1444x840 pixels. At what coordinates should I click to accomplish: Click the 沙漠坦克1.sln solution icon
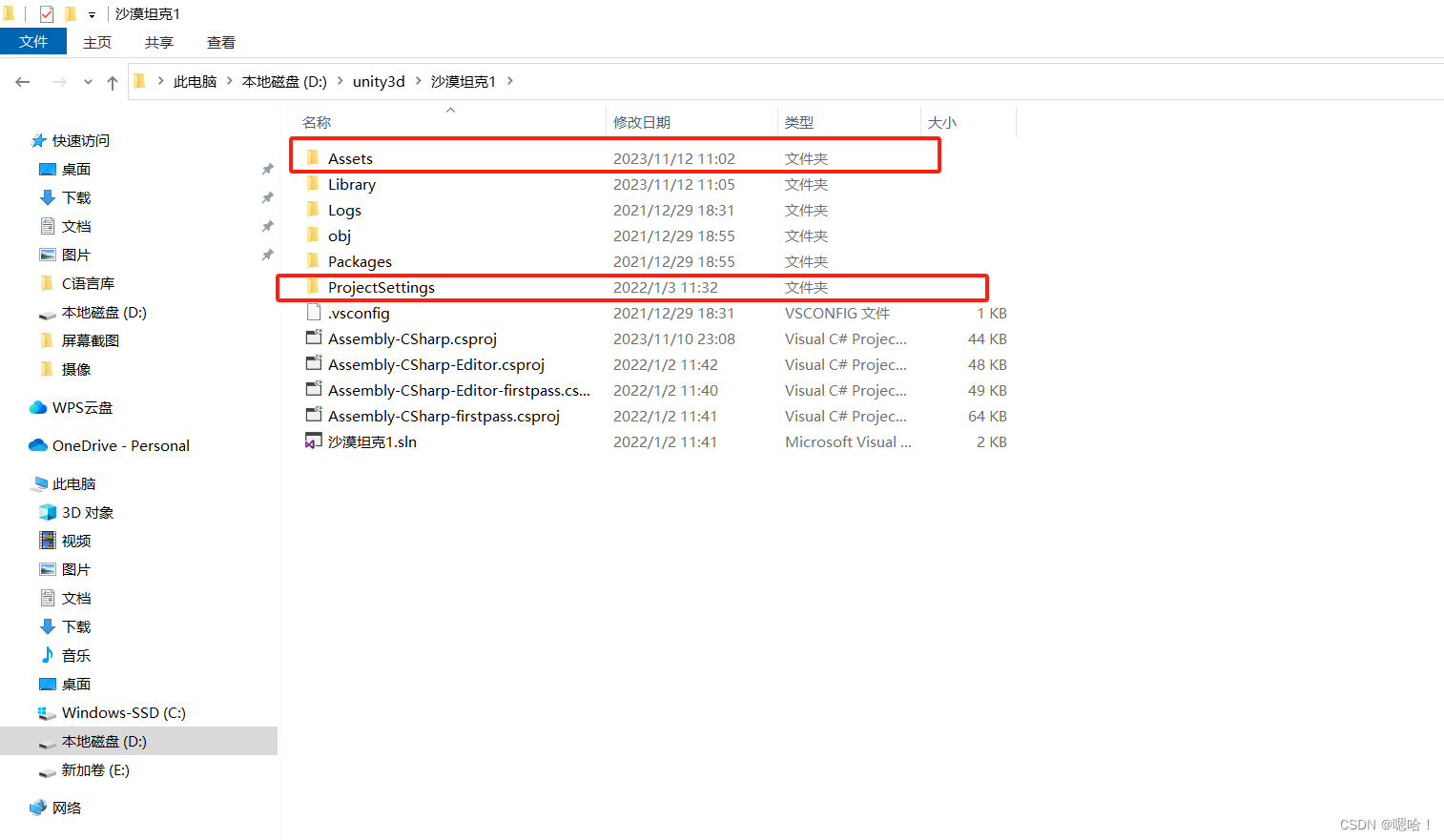[x=313, y=440]
